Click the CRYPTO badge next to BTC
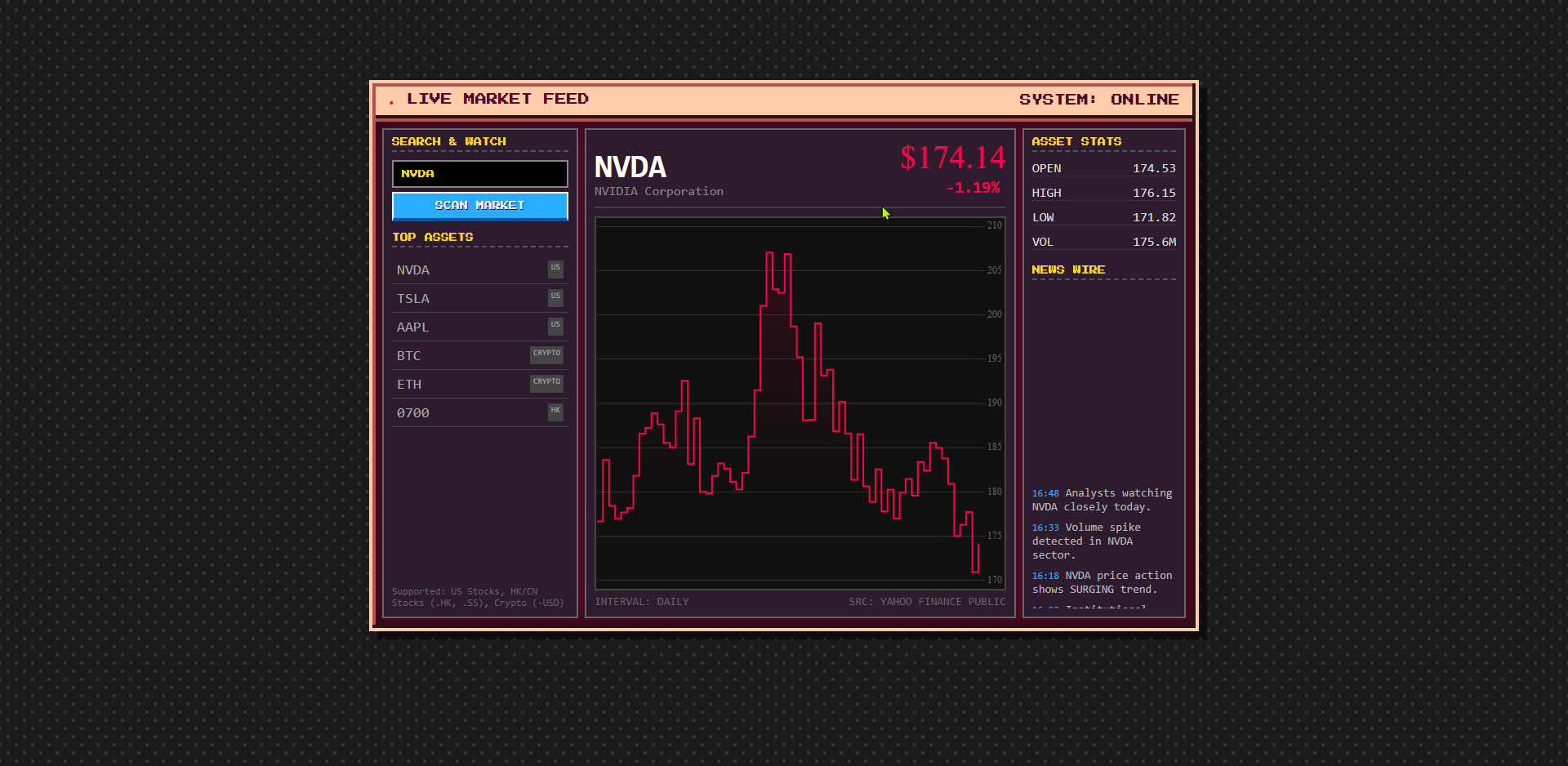This screenshot has height=766, width=1568. 546,354
